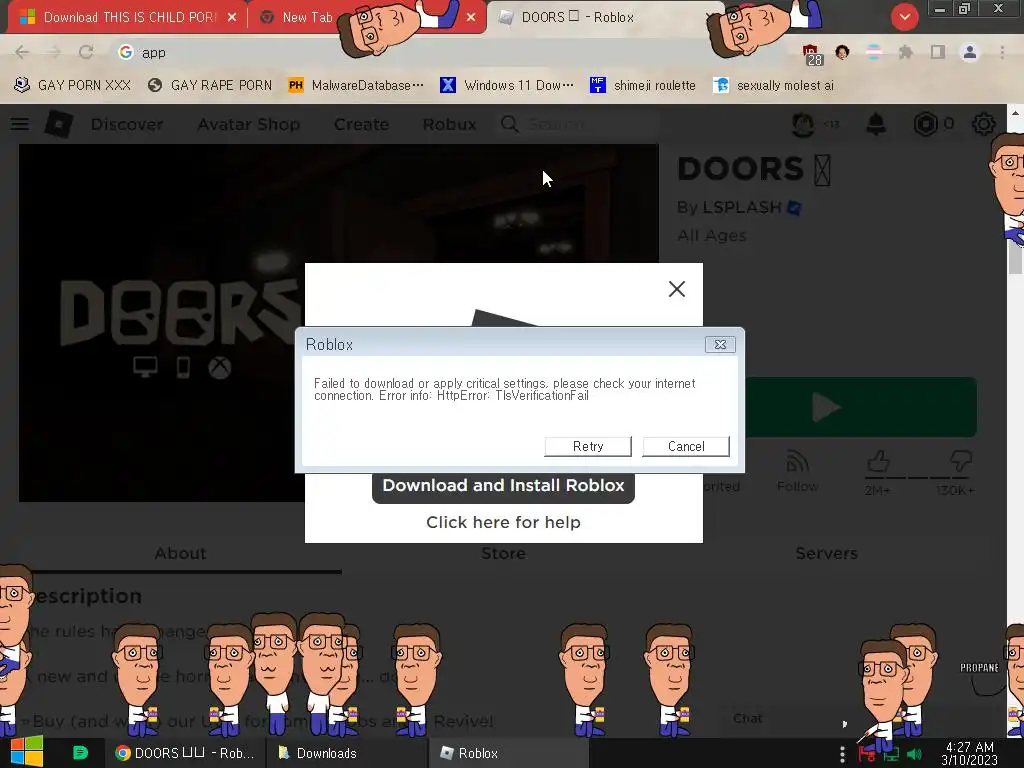Open the Roblox settings gear
This screenshot has width=1024, height=768.
(x=984, y=123)
